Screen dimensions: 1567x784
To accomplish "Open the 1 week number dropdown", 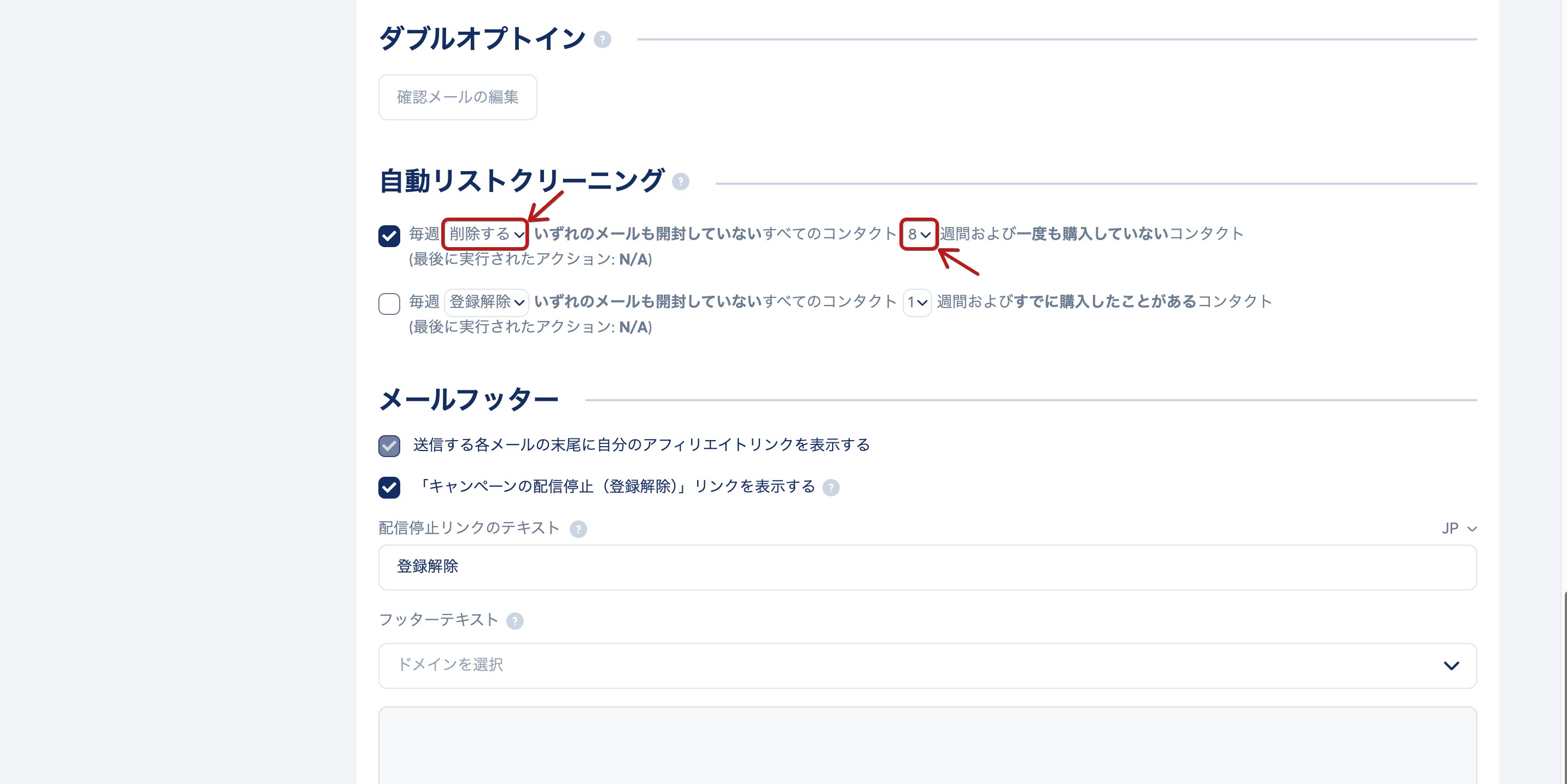I will [917, 302].
